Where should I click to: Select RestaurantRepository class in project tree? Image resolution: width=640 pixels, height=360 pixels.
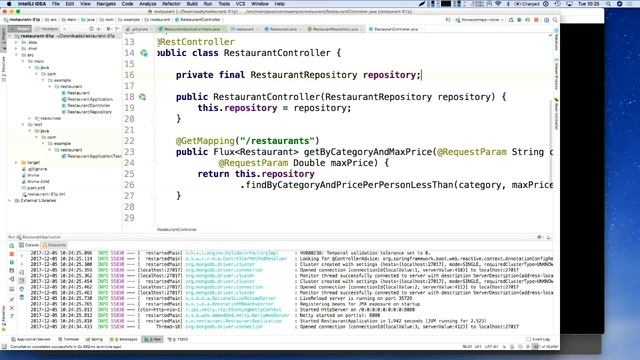tap(87, 112)
